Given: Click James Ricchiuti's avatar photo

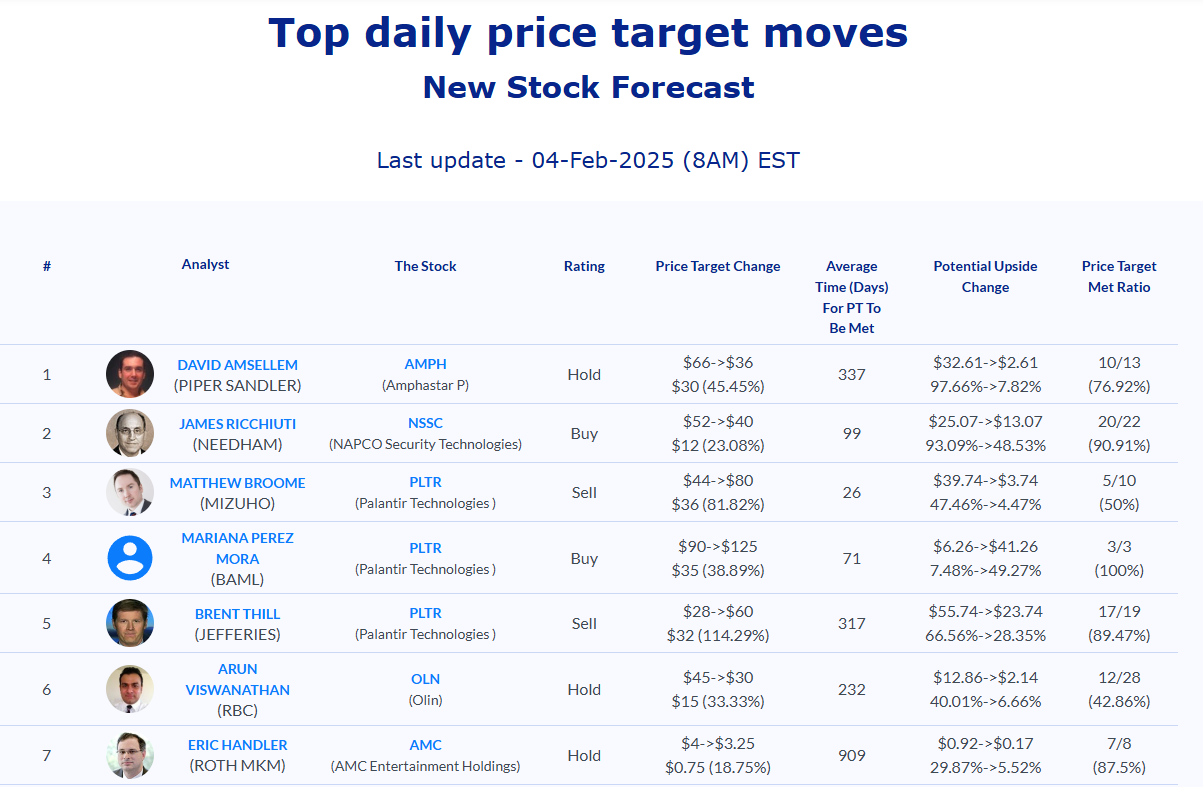Looking at the screenshot, I should 130,433.
